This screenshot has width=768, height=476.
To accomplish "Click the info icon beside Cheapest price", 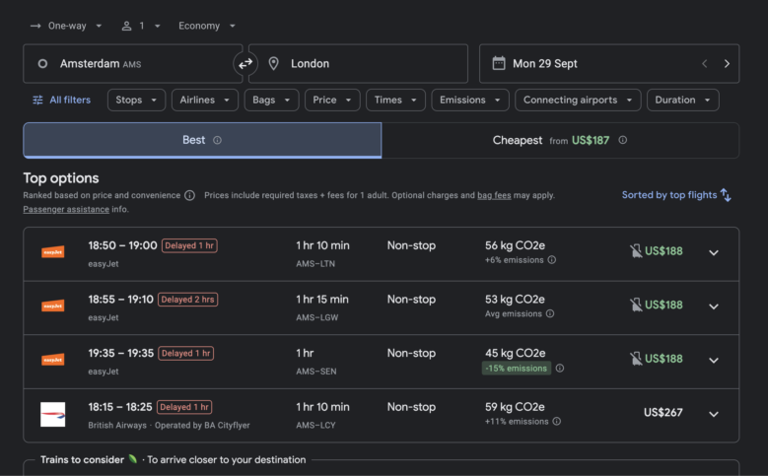I will click(x=623, y=141).
